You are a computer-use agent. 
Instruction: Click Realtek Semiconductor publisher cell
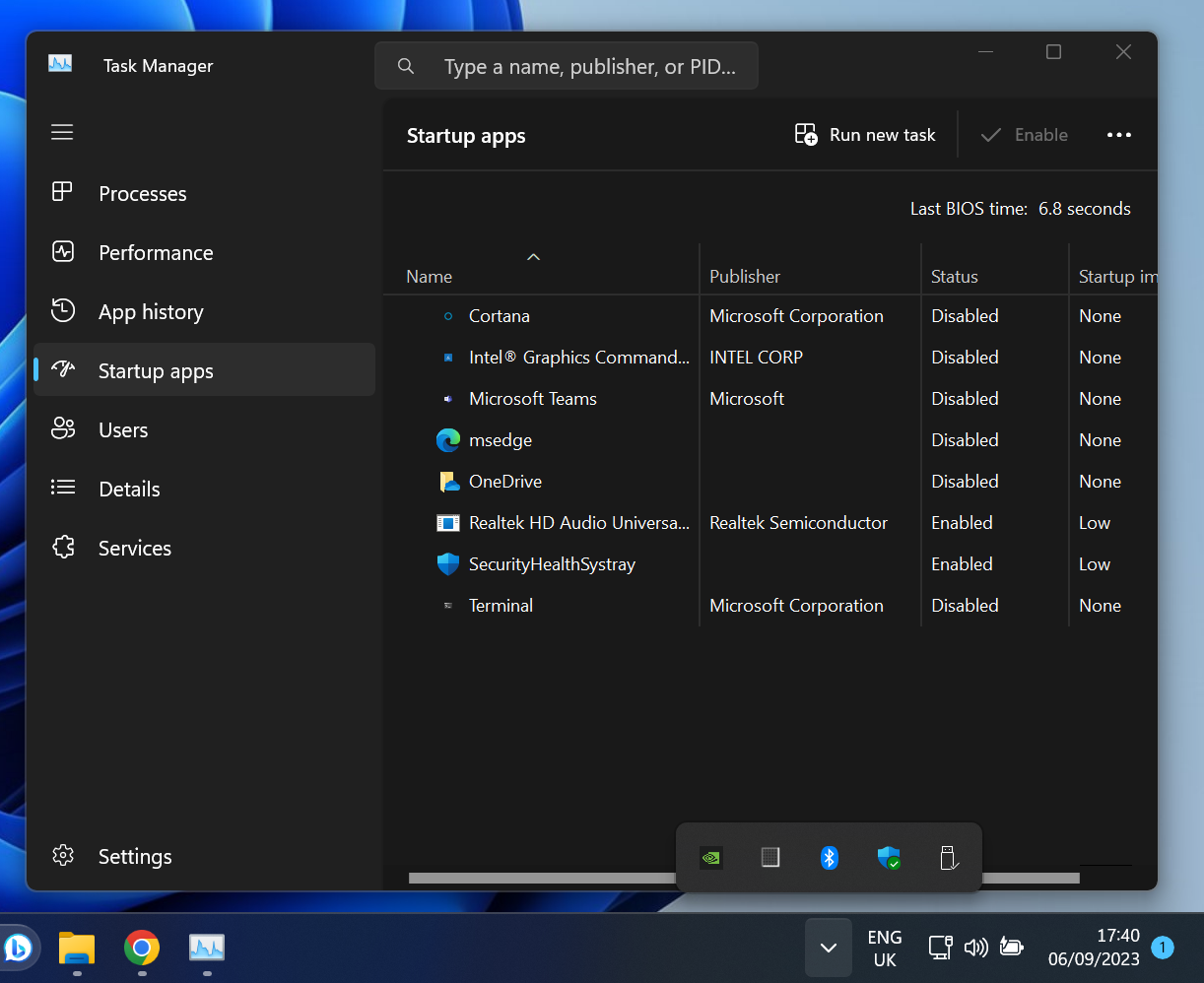click(x=799, y=523)
